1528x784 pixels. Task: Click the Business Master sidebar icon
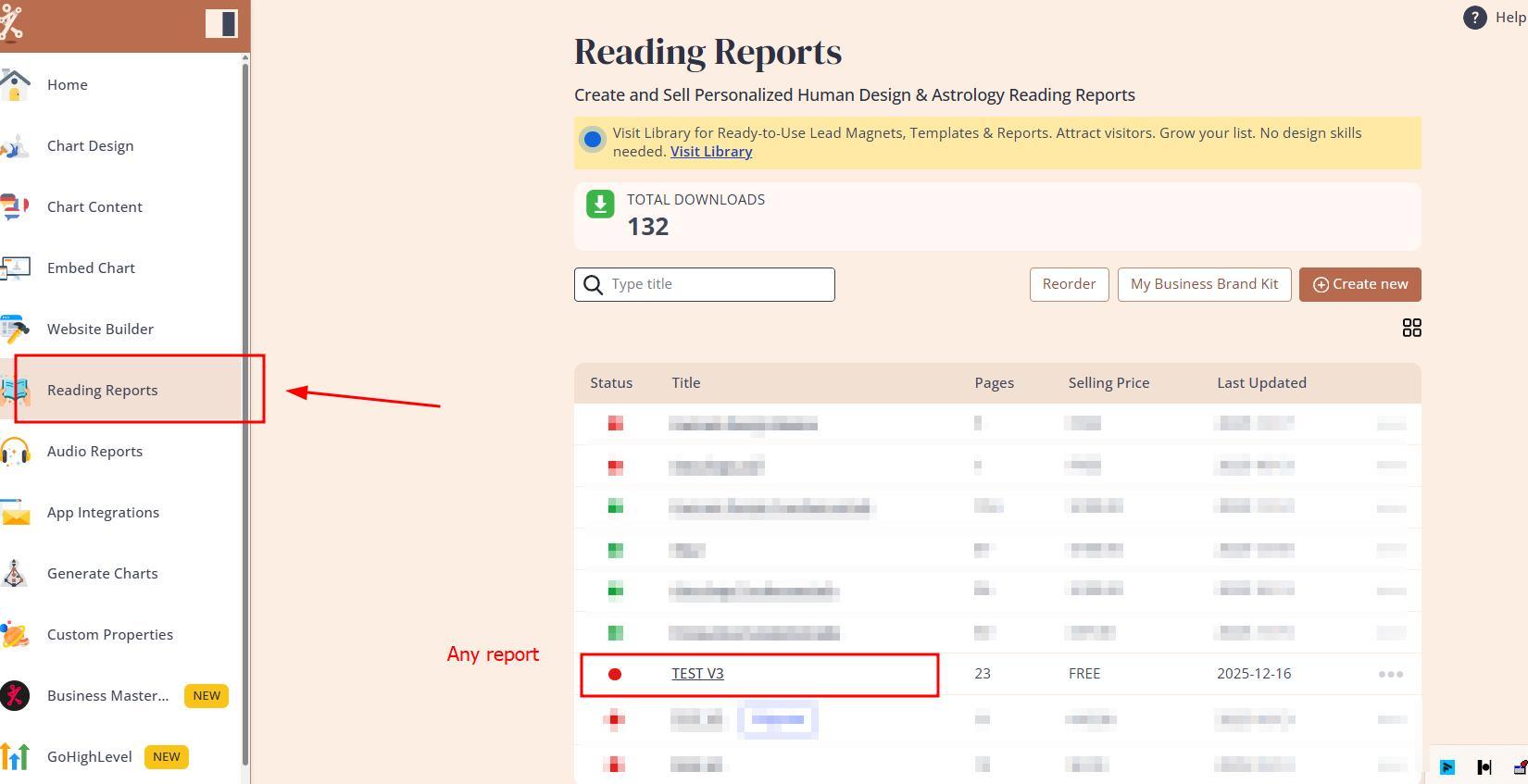tap(15, 696)
